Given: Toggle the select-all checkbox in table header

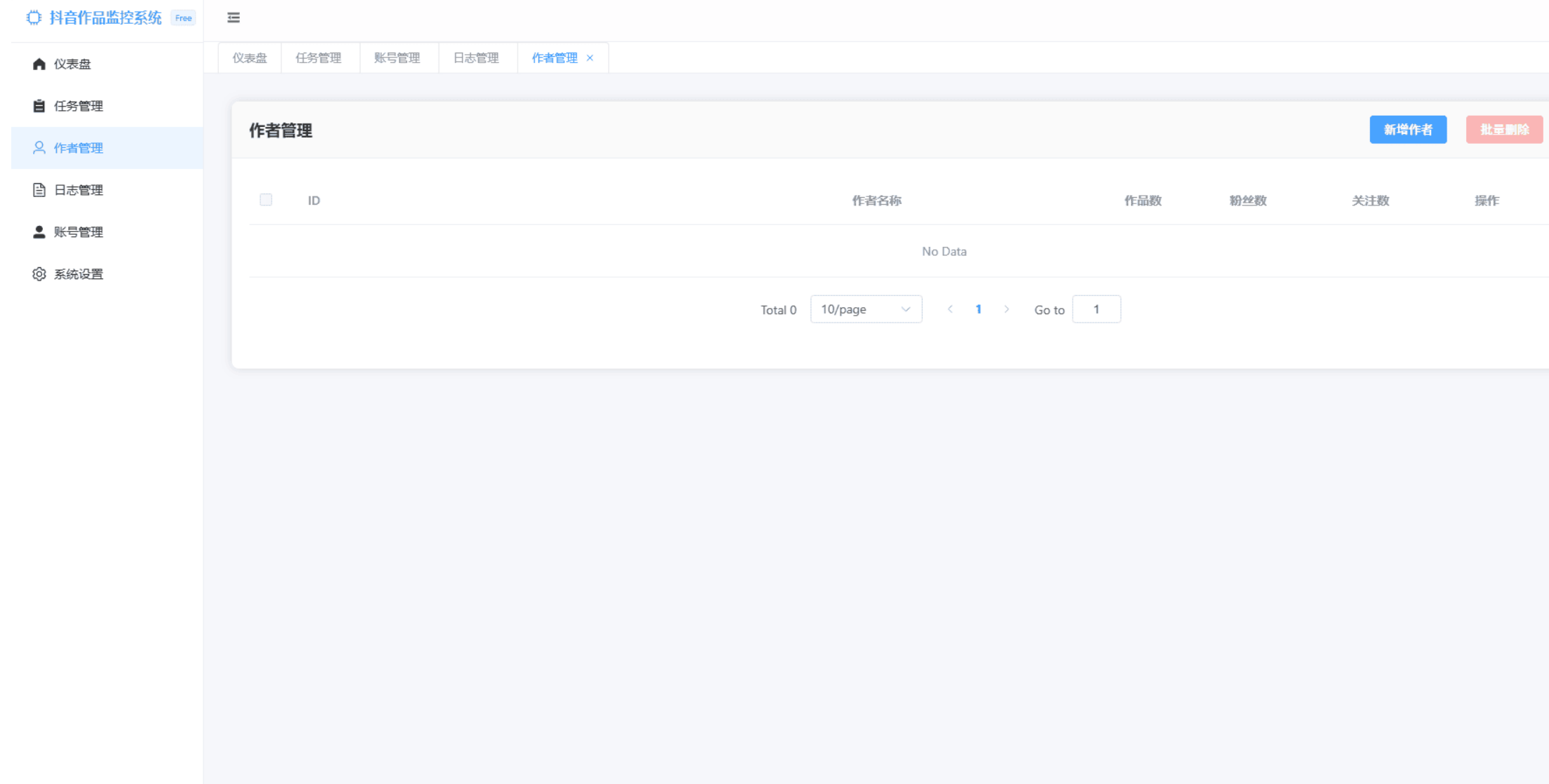Looking at the screenshot, I should coord(266,200).
